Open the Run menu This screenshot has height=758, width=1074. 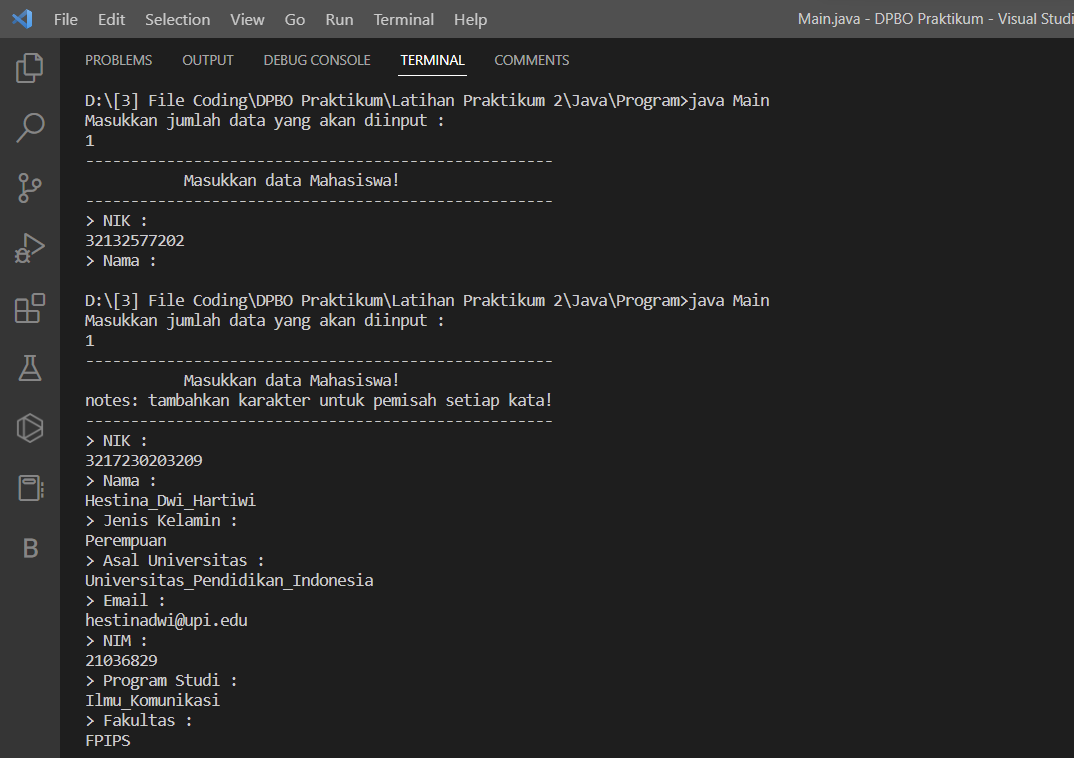point(338,19)
